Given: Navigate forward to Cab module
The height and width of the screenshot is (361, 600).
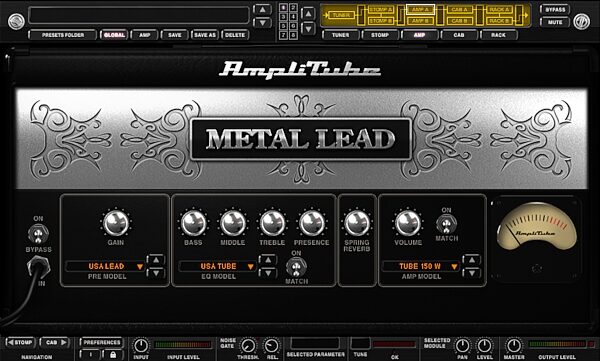Looking at the screenshot, I should (55, 342).
